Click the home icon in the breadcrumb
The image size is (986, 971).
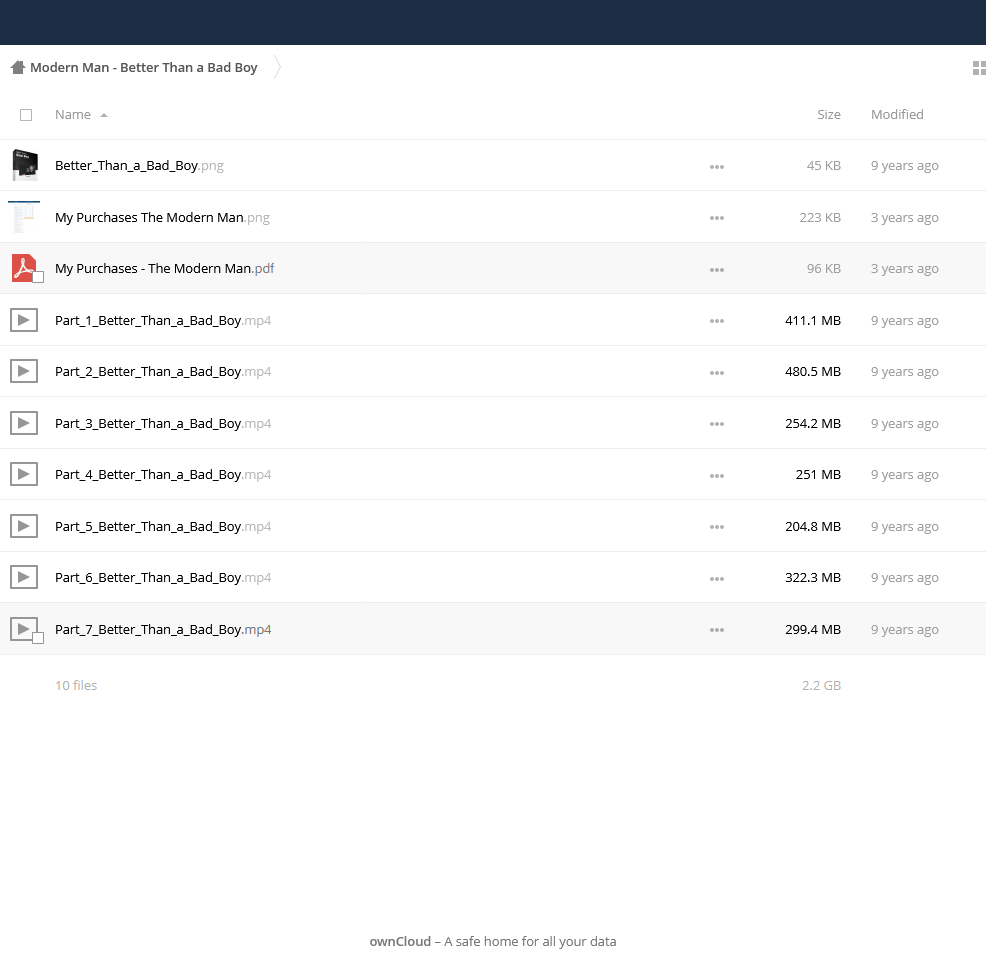point(18,67)
